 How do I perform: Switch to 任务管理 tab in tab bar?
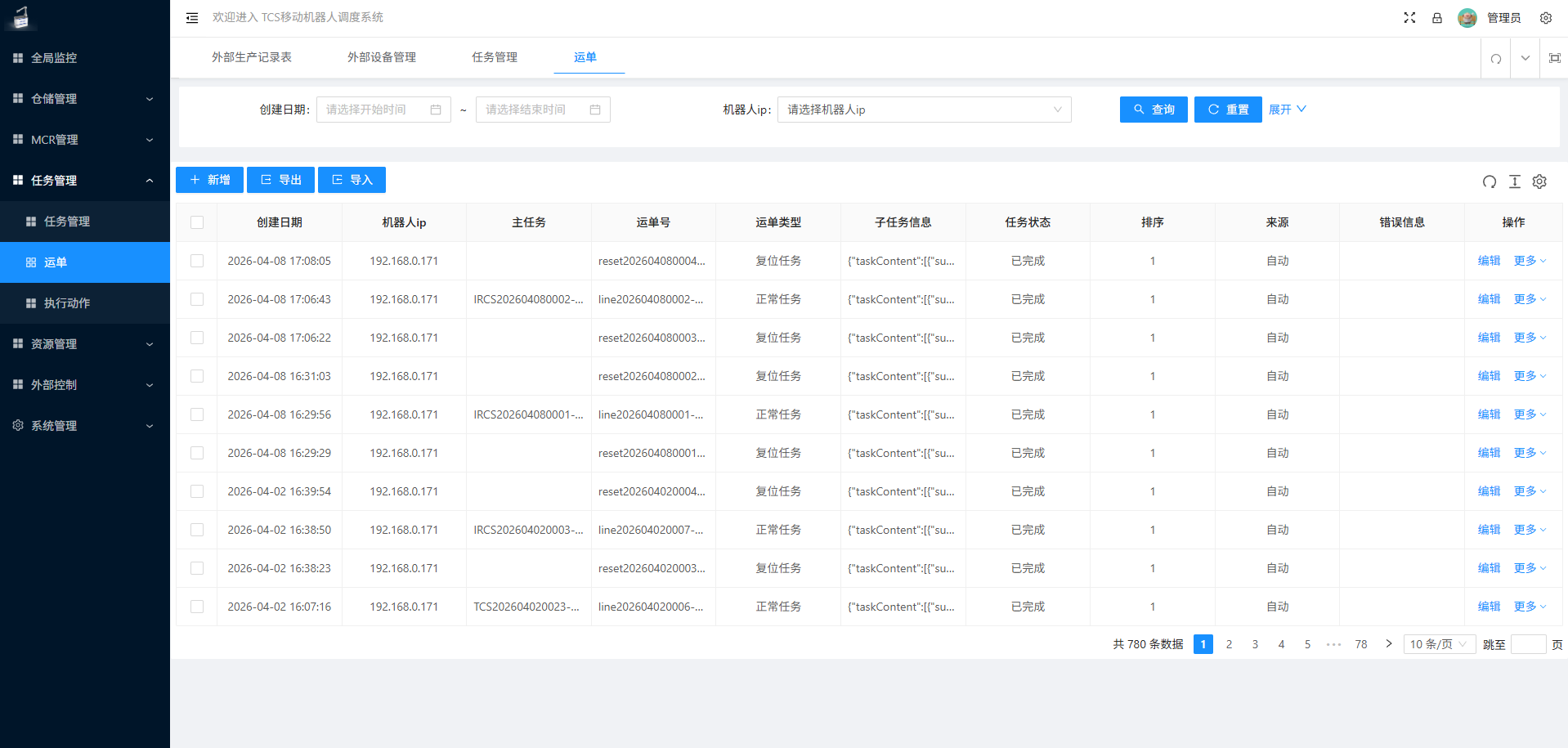pyautogui.click(x=495, y=57)
